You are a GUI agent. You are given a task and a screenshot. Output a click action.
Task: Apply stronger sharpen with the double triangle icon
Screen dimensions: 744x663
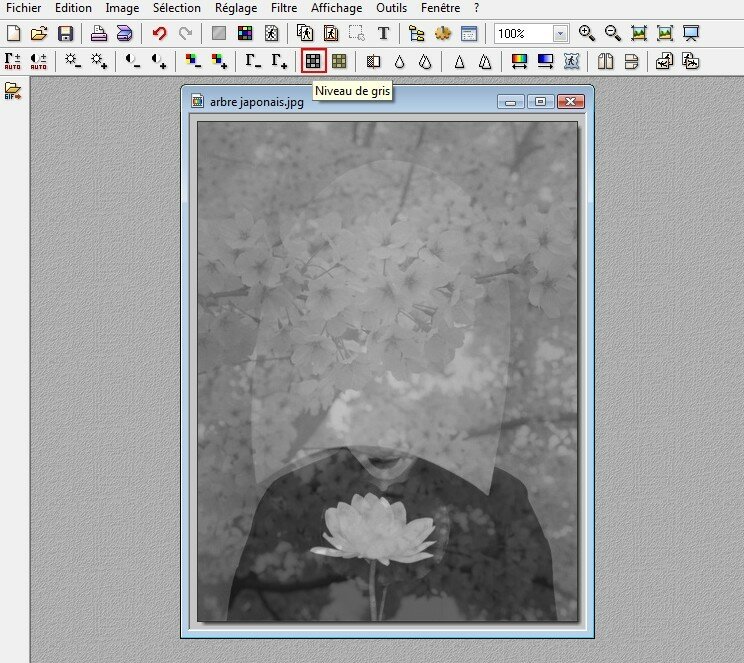click(x=485, y=61)
